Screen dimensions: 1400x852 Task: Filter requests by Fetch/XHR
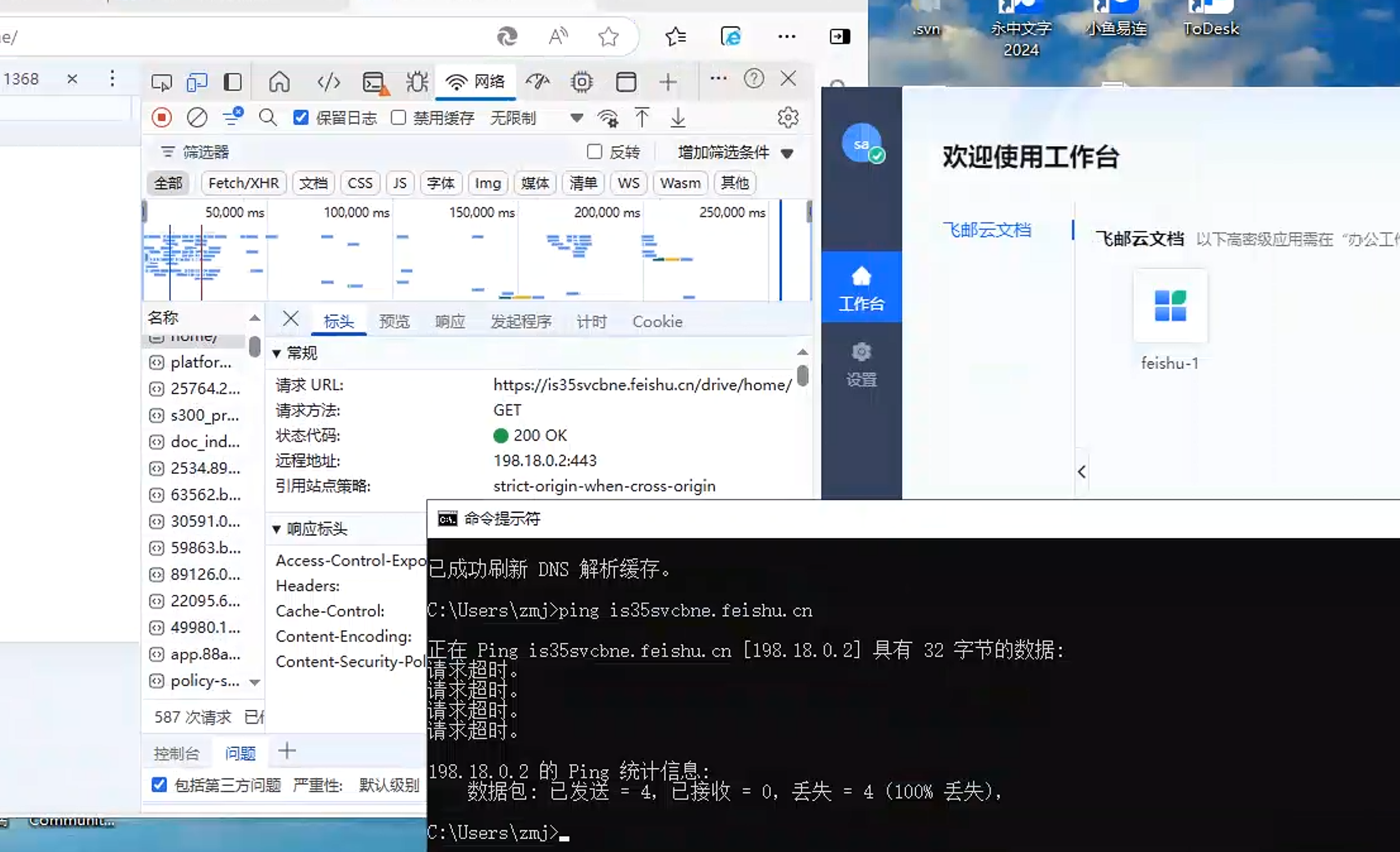[x=243, y=183]
